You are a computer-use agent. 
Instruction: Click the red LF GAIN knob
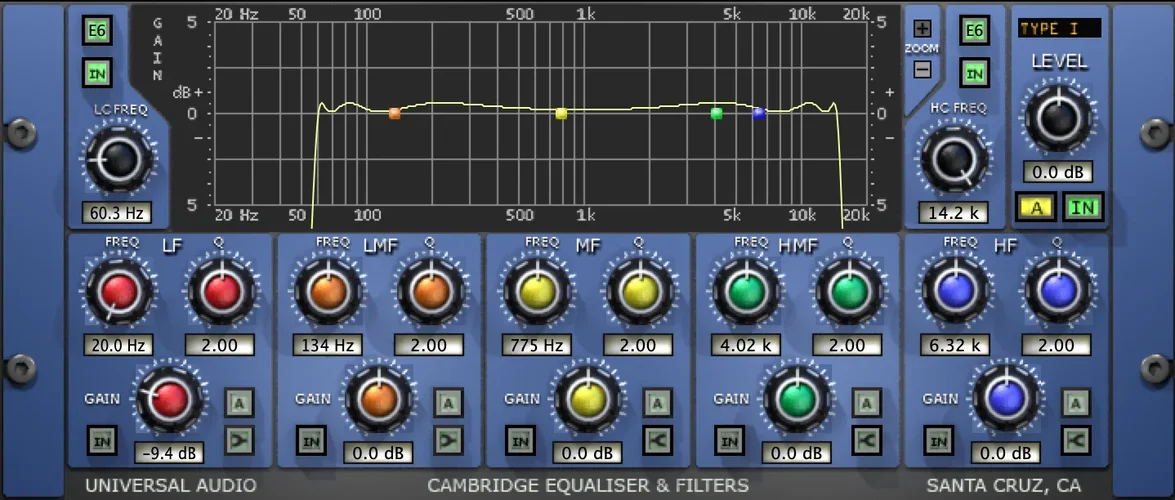click(169, 400)
